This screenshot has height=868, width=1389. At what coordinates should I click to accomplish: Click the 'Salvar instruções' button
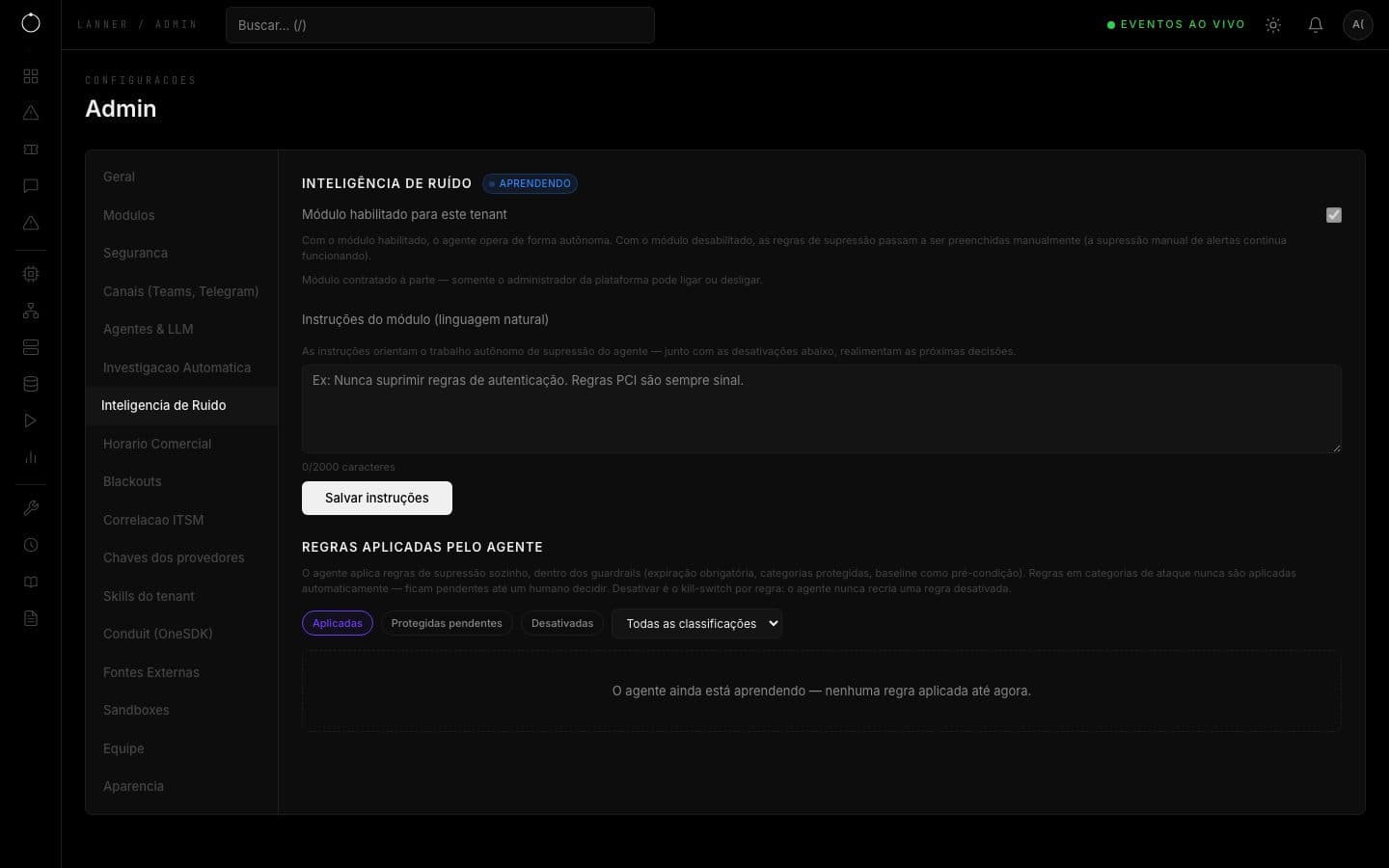[377, 498]
